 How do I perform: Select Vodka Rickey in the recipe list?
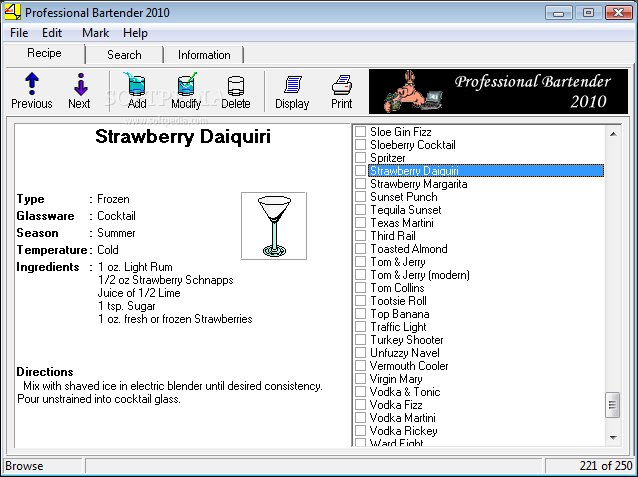coord(403,431)
